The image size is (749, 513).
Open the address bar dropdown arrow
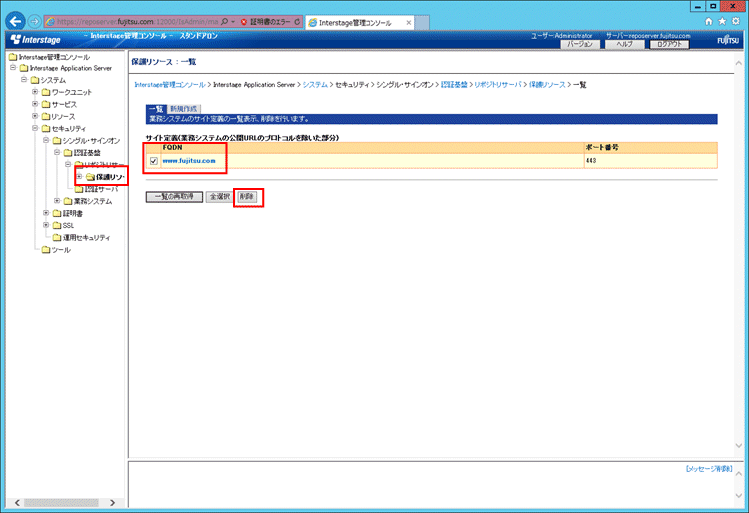point(233,22)
